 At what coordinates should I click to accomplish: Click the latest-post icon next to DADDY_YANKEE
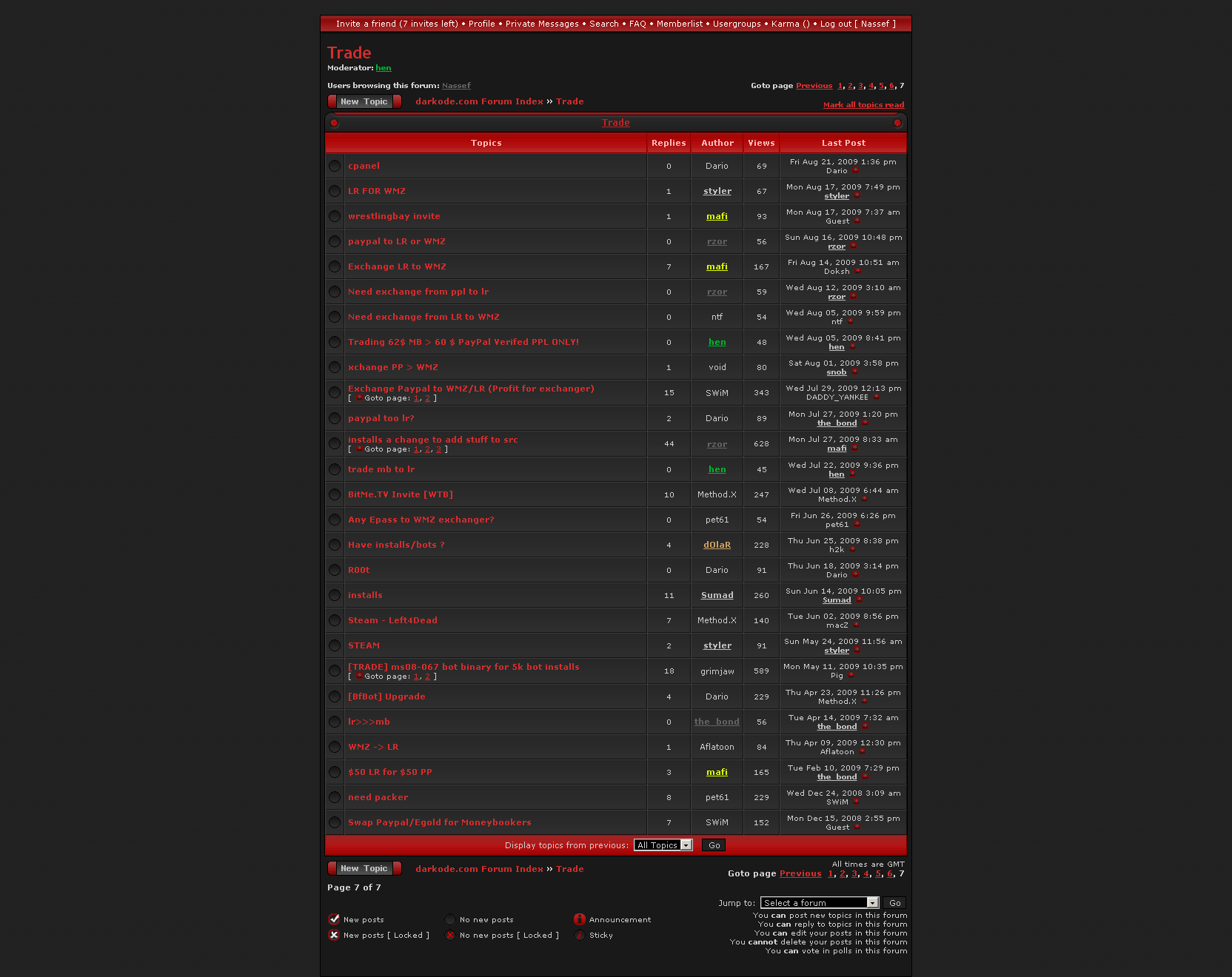coord(876,397)
